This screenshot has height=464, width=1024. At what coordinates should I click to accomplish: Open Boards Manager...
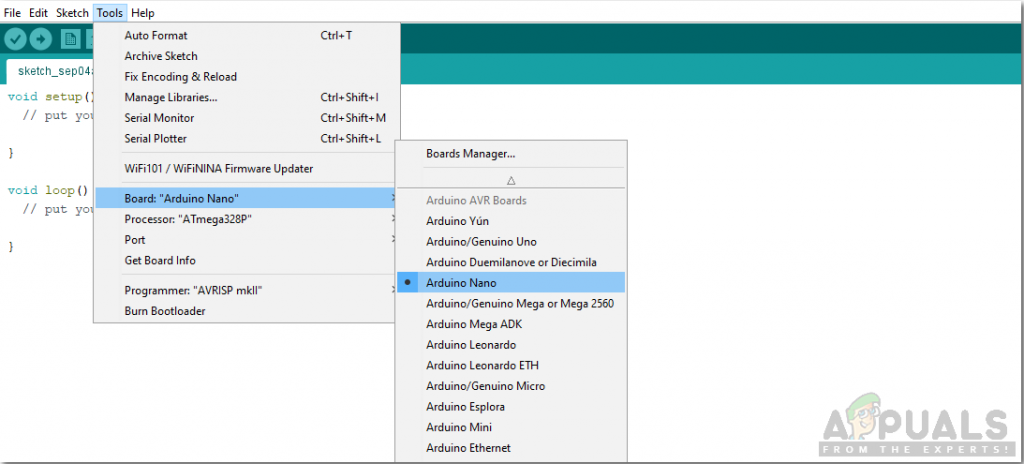coord(470,153)
